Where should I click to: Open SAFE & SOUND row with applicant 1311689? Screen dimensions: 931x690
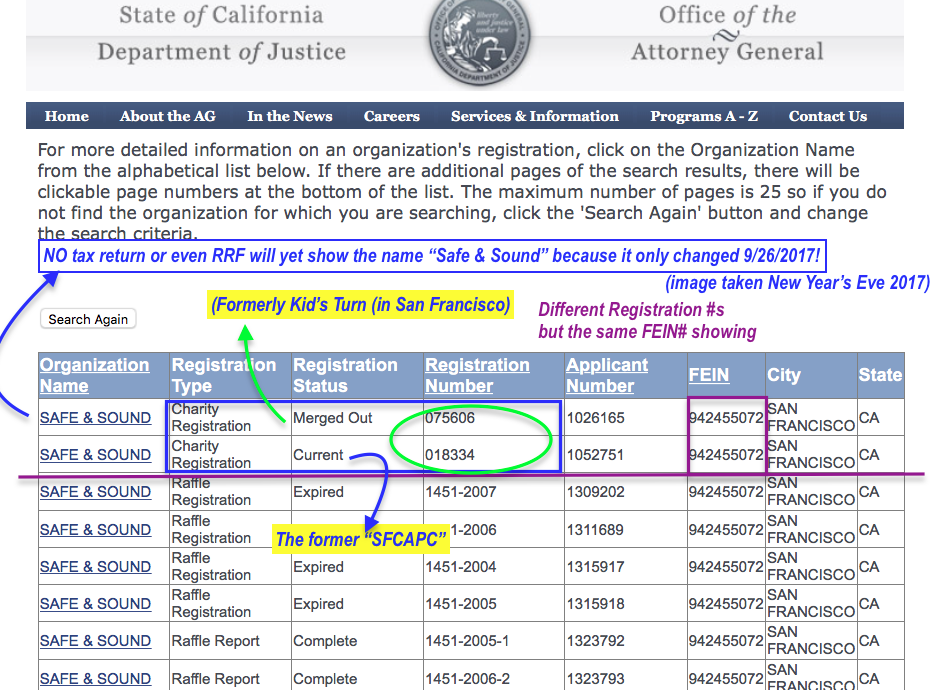(x=95, y=530)
